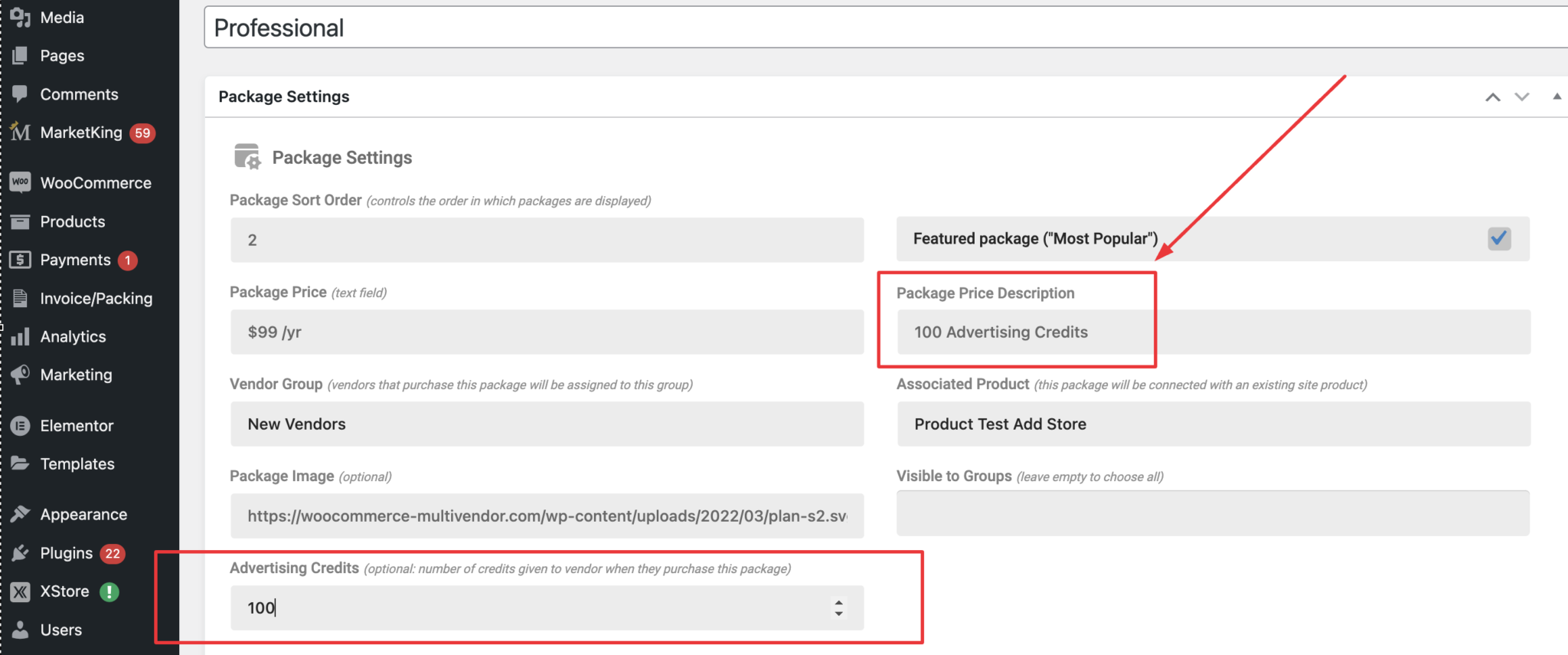Open the Templates sidebar link
1568x655 pixels.
77,463
